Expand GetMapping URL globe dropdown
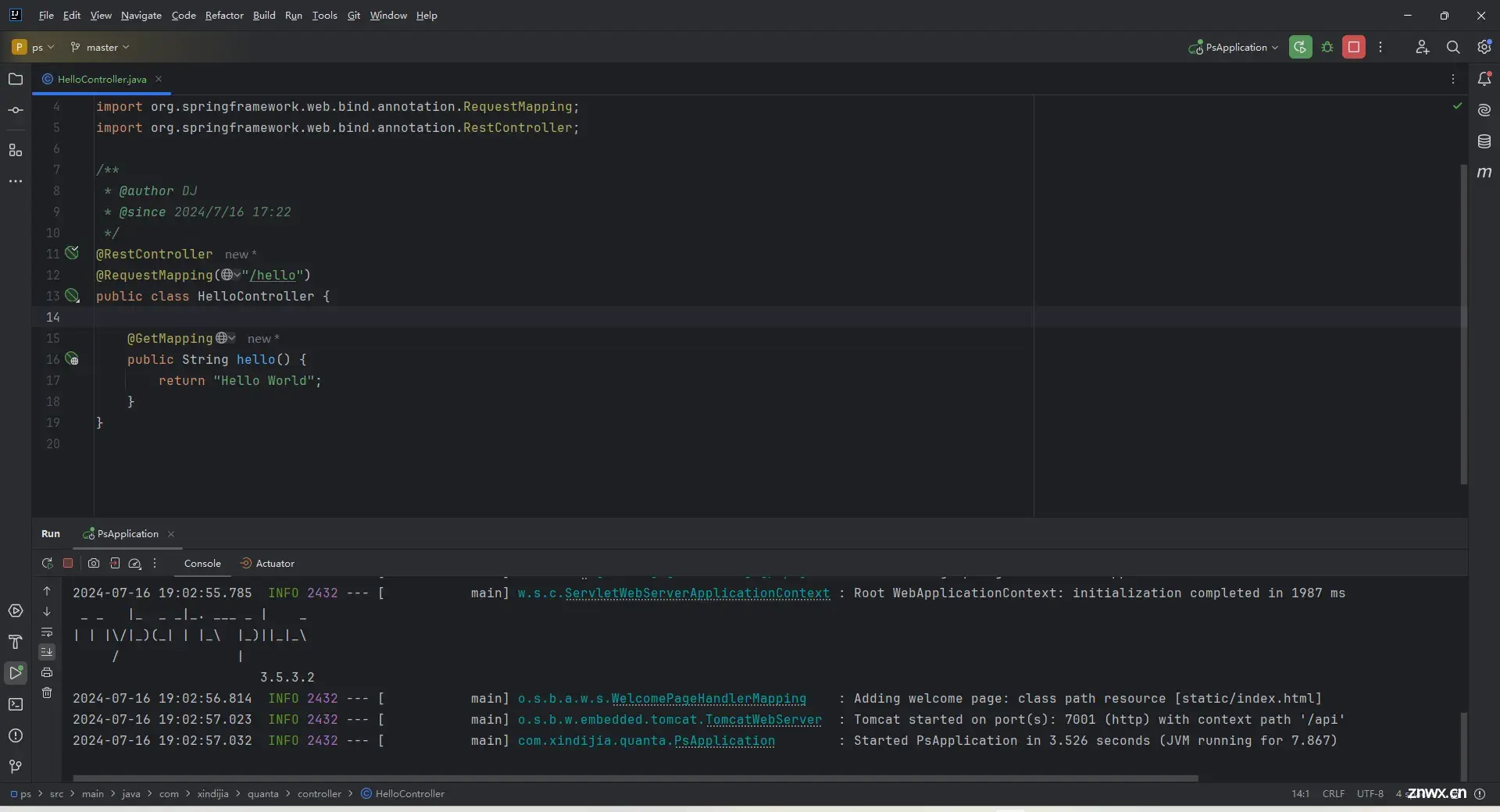Image resolution: width=1500 pixels, height=812 pixels. click(226, 338)
